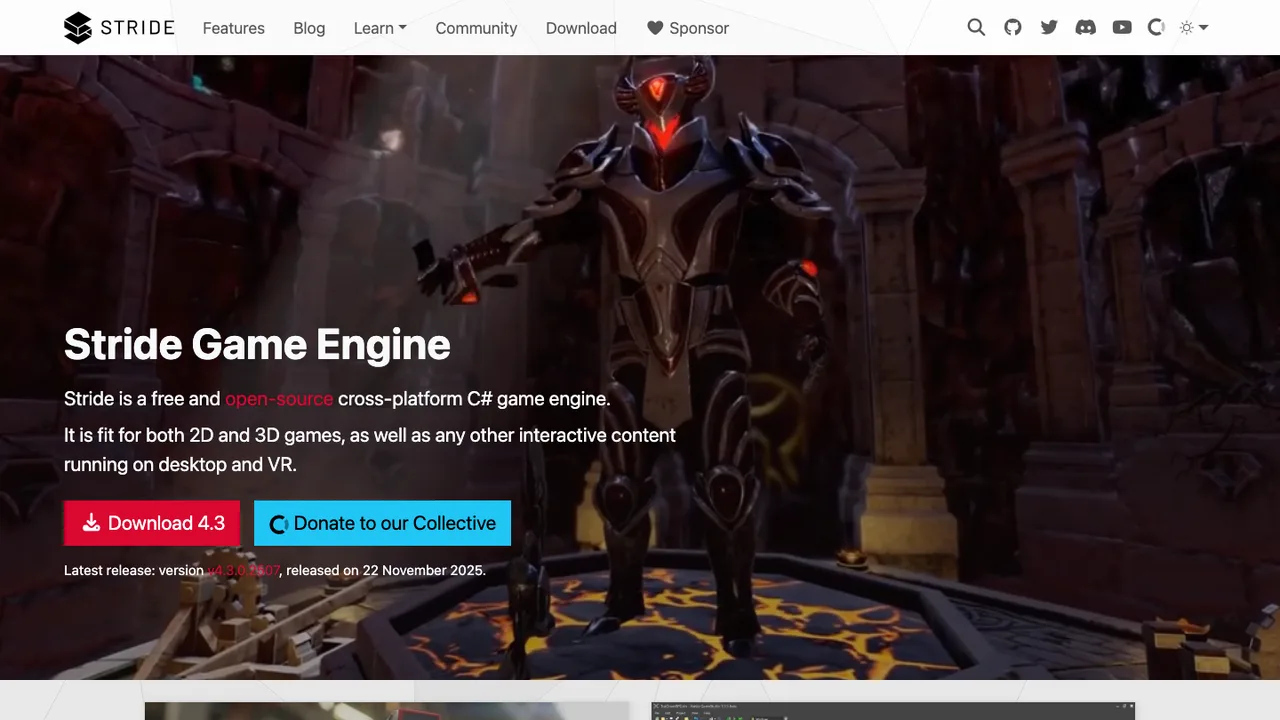Click the red Download 4.3 button
This screenshot has height=720, width=1280.
pyautogui.click(x=152, y=523)
